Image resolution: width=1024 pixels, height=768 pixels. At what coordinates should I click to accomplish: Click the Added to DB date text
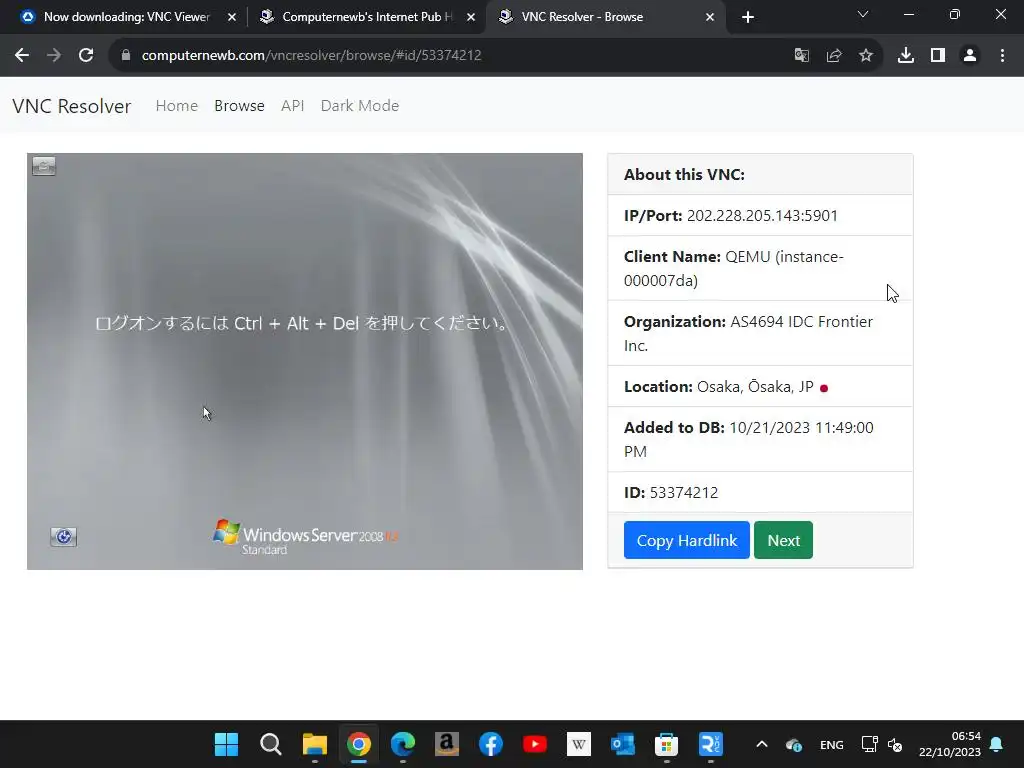pos(748,439)
